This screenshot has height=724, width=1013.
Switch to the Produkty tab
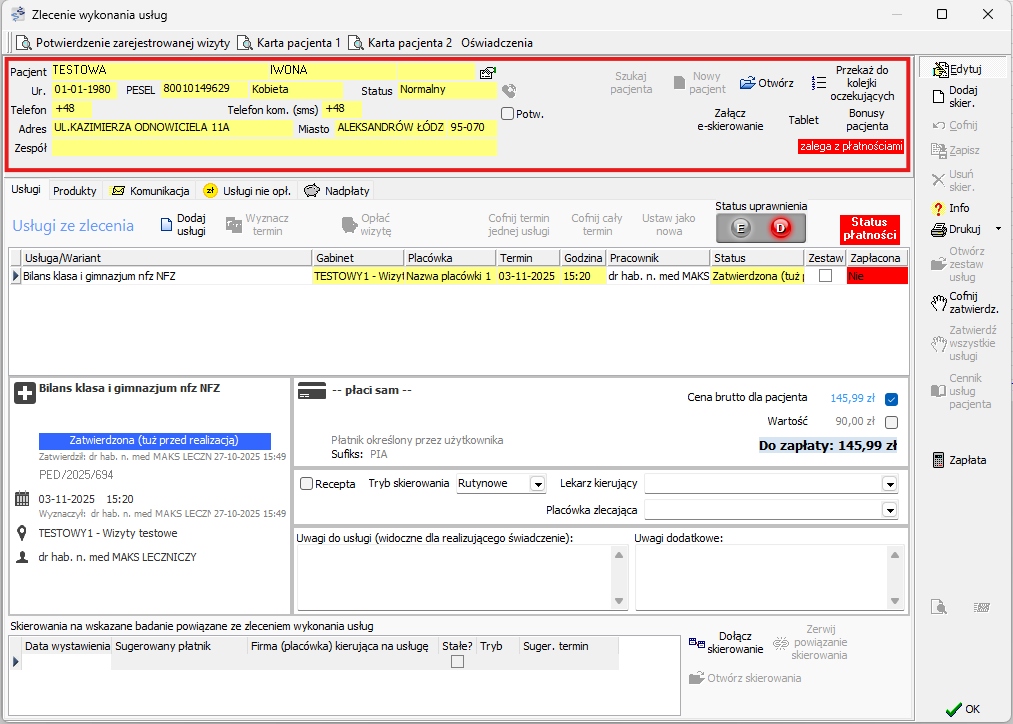click(x=75, y=190)
